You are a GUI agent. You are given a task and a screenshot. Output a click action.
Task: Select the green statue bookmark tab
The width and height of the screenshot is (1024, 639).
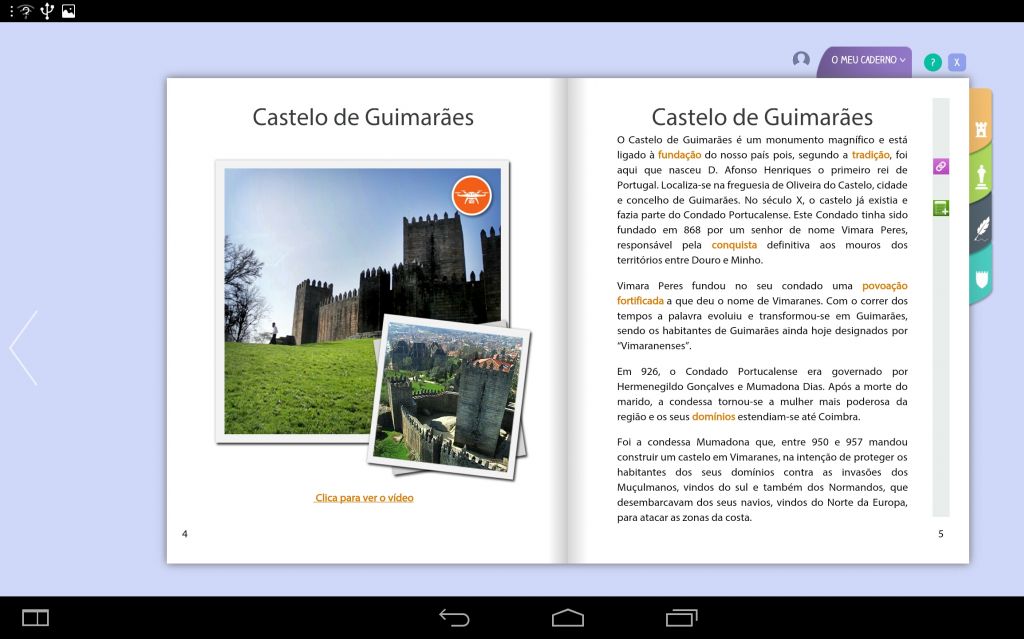click(981, 178)
